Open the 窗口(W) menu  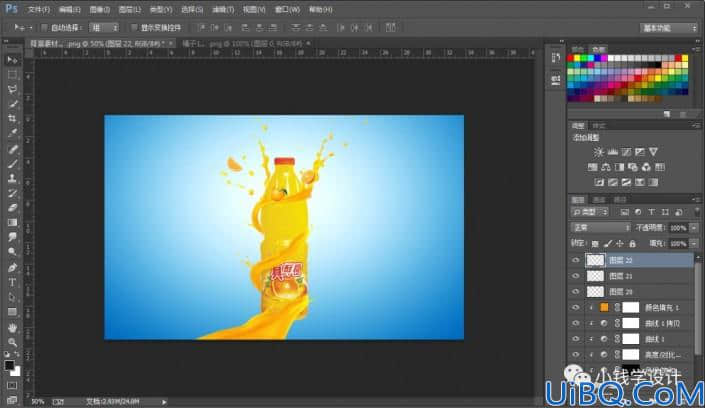(x=287, y=9)
